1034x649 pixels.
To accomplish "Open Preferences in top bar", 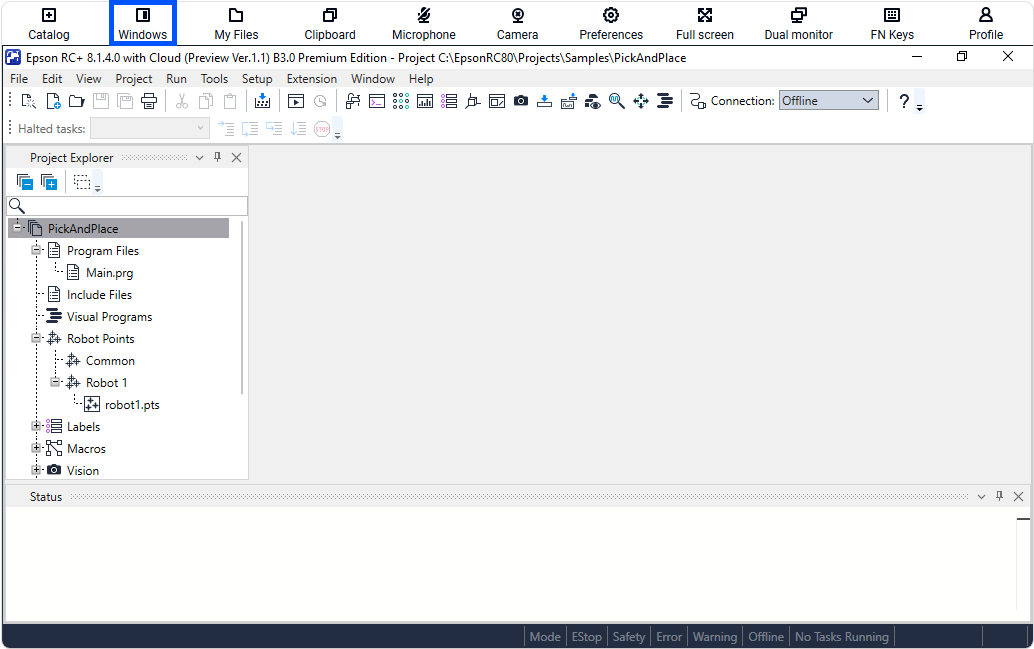I will pyautogui.click(x=611, y=24).
